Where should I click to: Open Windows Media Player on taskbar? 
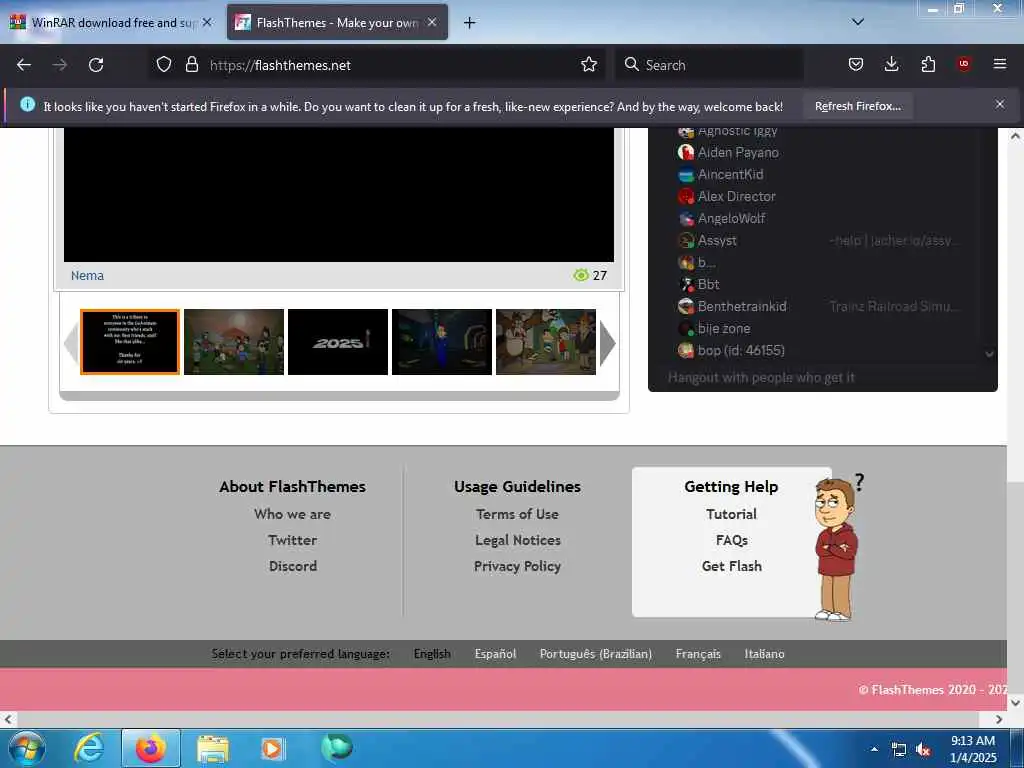[272, 749]
